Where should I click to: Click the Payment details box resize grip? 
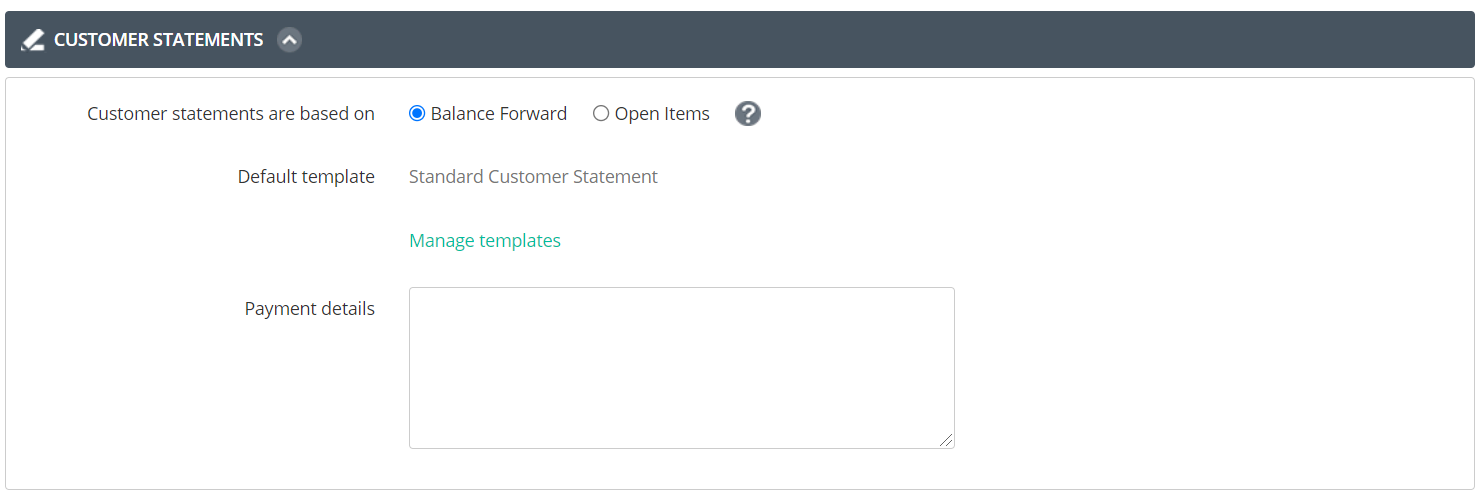946,440
